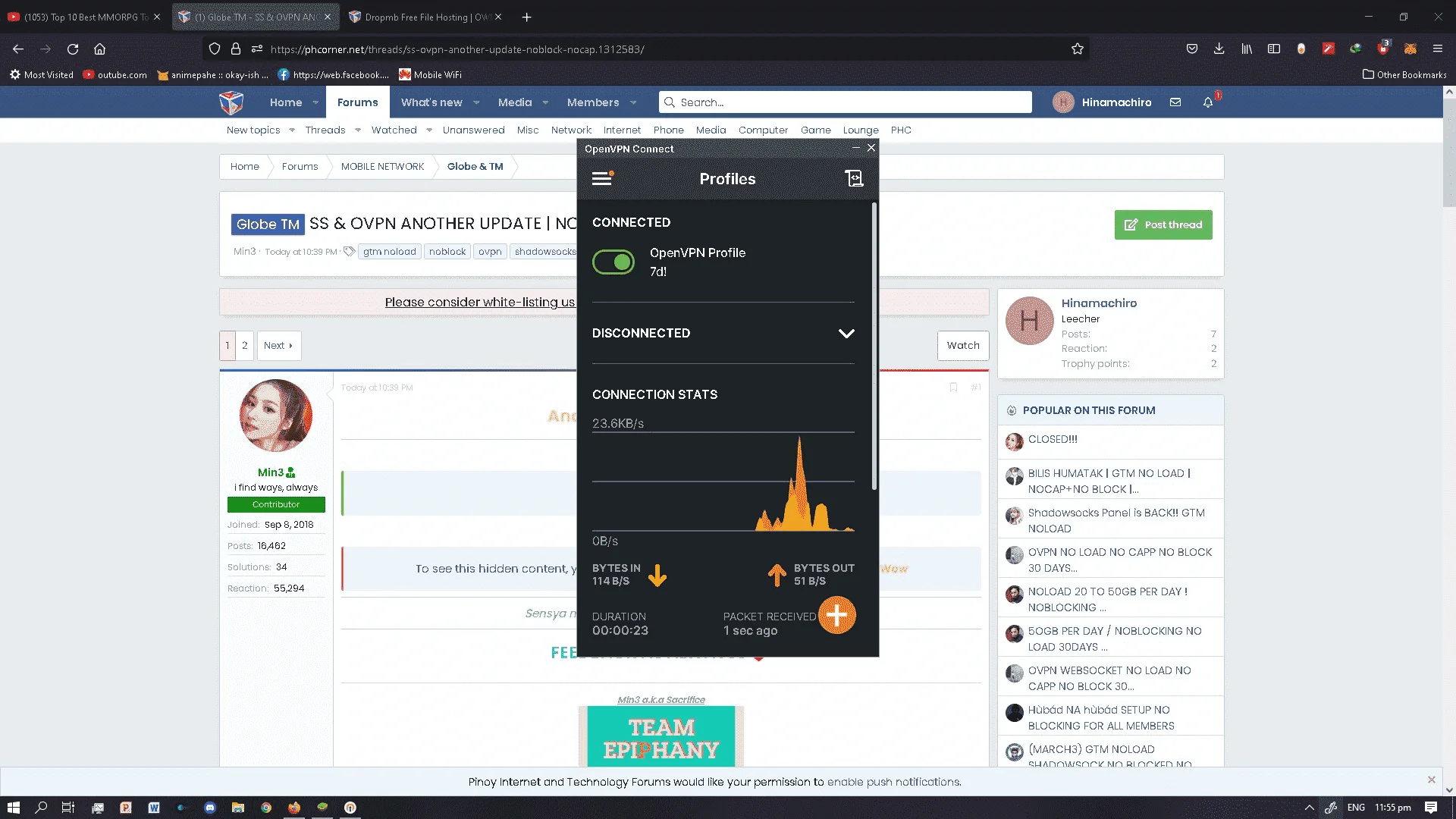This screenshot has height=819, width=1456.
Task: Click the Watch thread button
Action: (x=963, y=345)
